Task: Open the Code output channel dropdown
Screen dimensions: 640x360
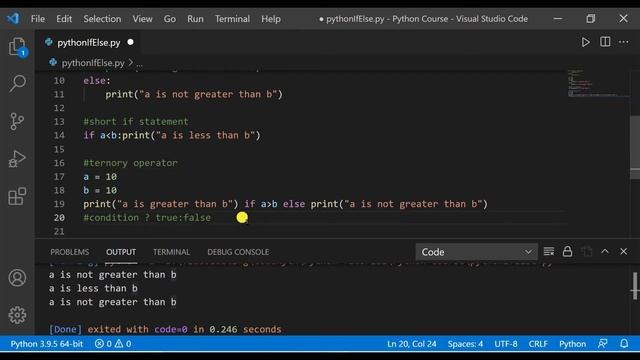Action: pos(476,252)
